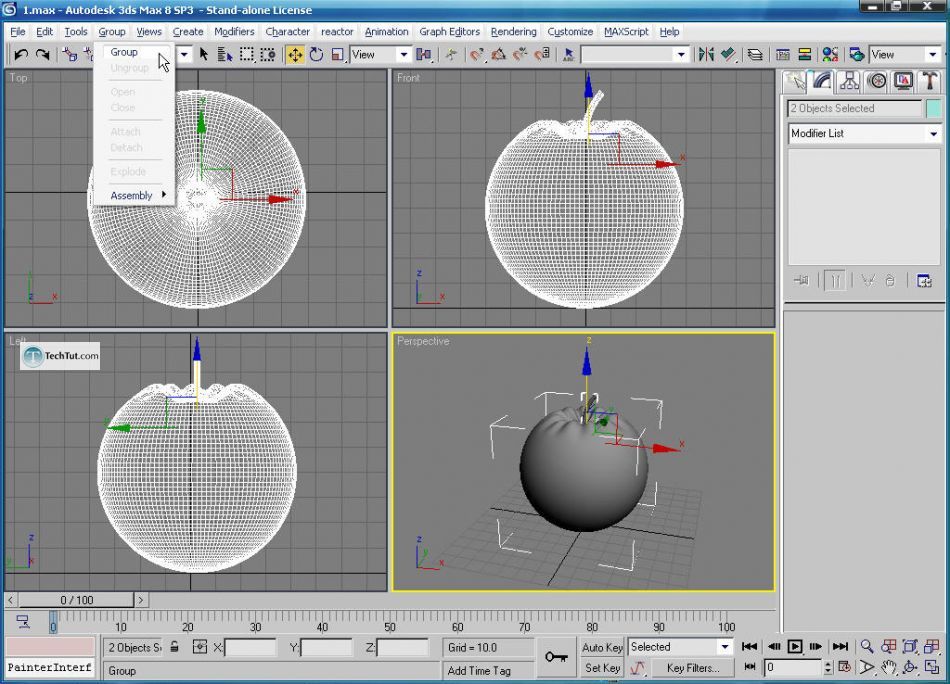Image resolution: width=950 pixels, height=684 pixels.
Task: Click the Pan View hand icon
Action: click(889, 668)
